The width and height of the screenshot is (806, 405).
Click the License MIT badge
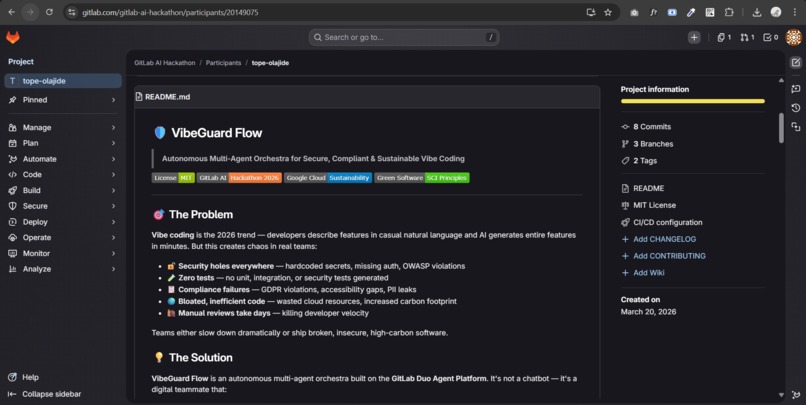(x=173, y=178)
